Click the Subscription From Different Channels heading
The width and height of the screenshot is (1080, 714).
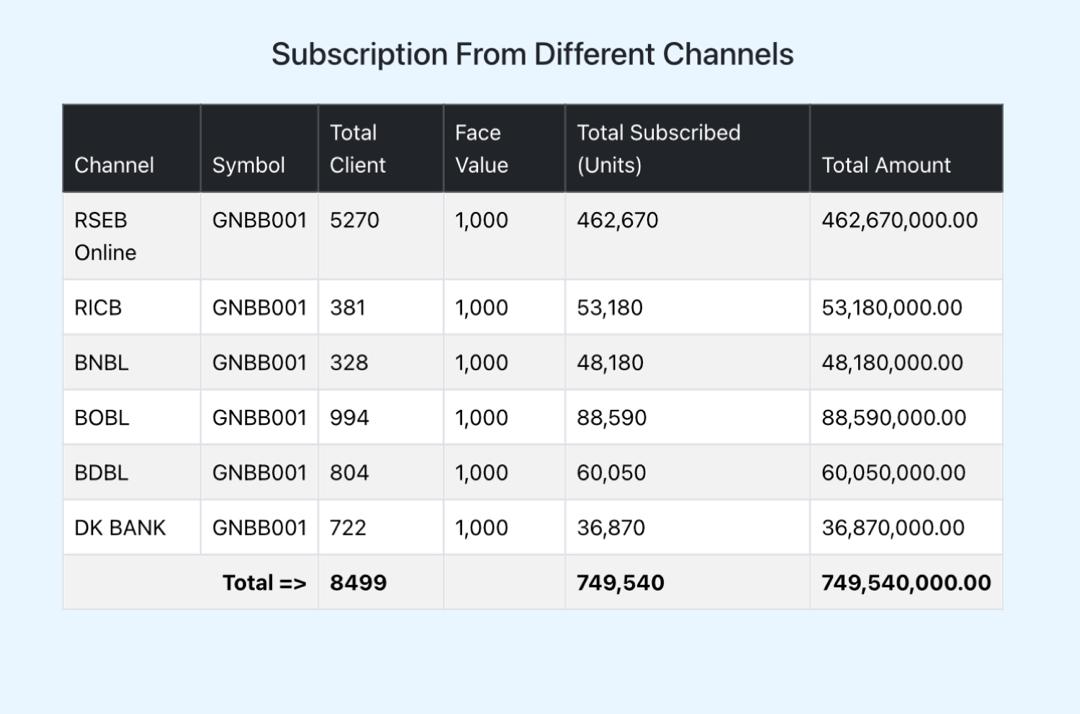click(532, 54)
